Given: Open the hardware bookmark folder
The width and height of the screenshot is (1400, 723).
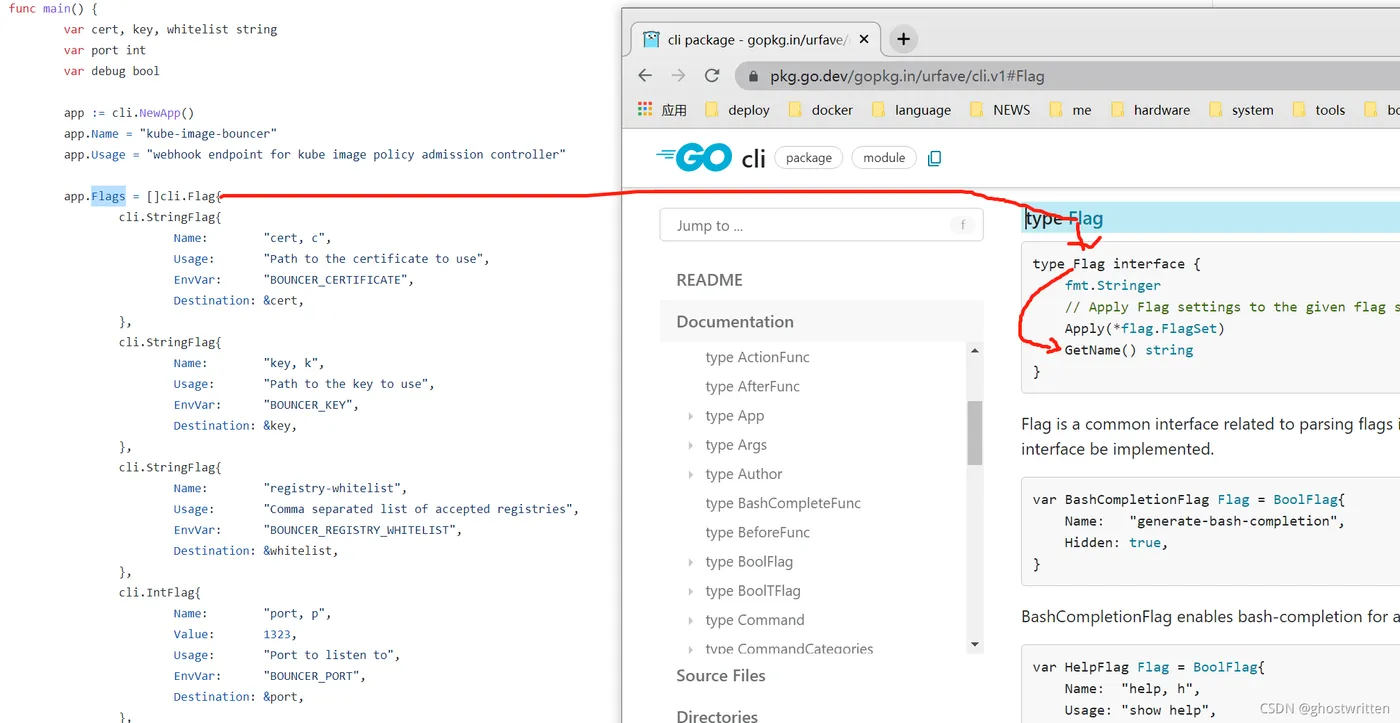Looking at the screenshot, I should tap(1150, 110).
